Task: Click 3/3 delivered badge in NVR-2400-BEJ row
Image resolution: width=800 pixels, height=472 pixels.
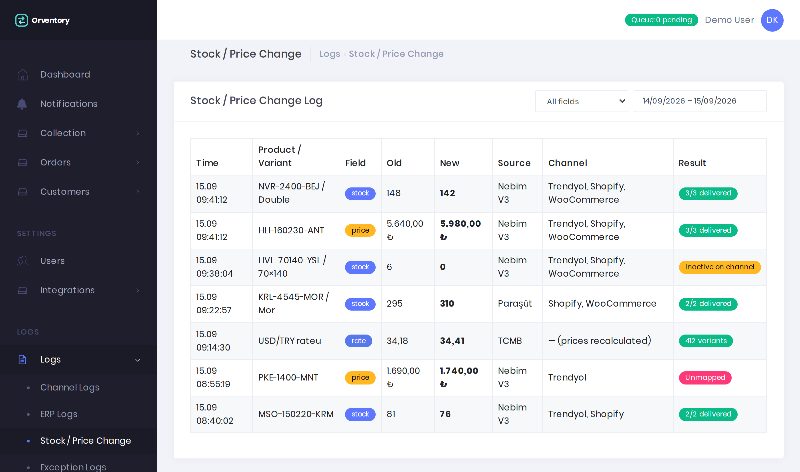Action: (x=708, y=193)
